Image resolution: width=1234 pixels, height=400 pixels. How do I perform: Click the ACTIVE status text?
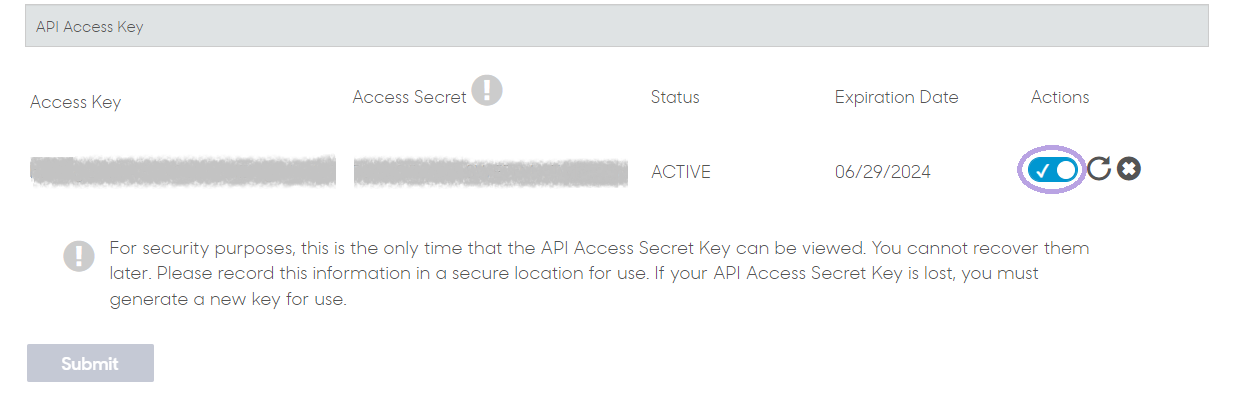tap(681, 172)
